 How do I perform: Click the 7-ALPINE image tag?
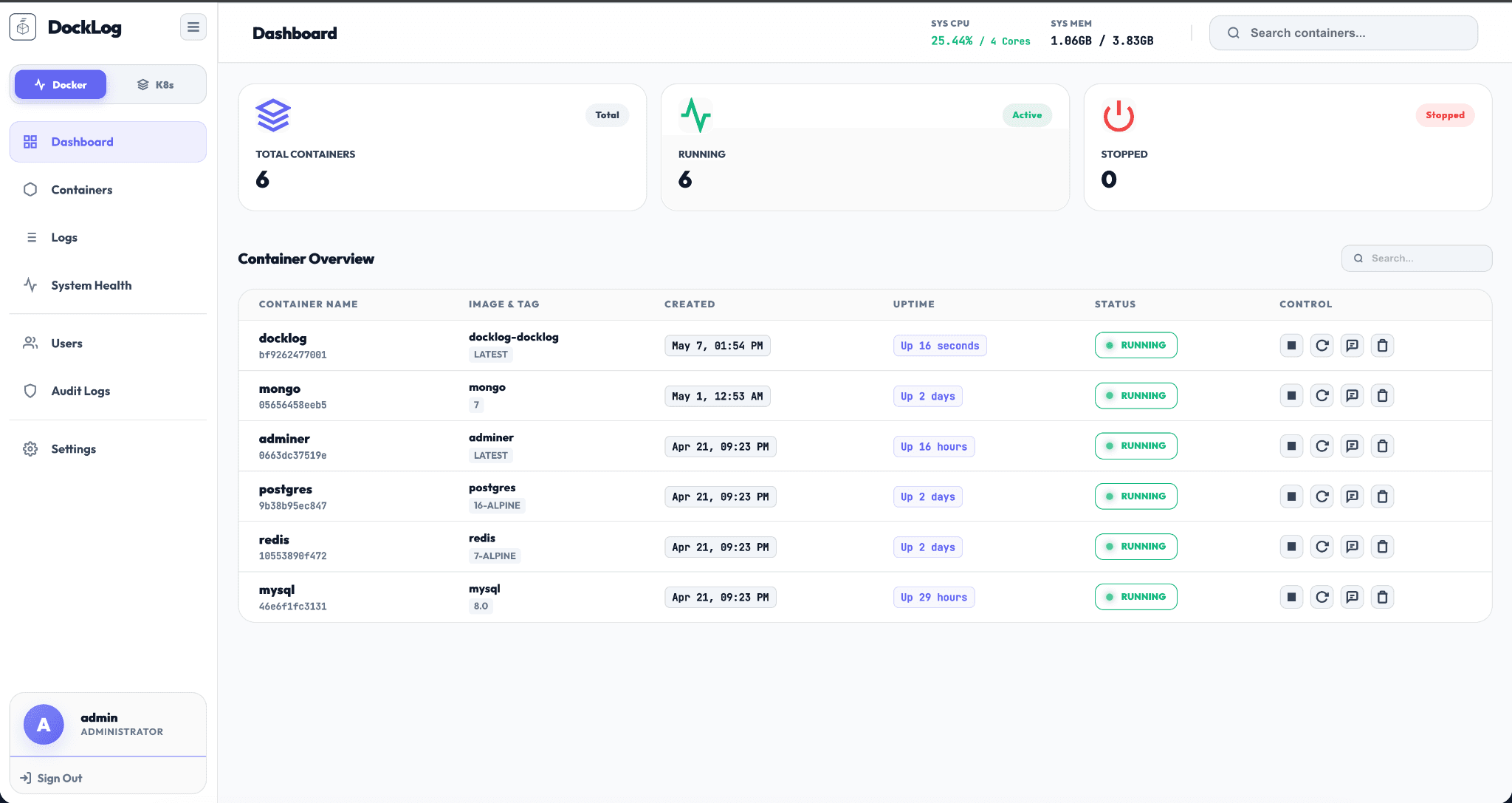coord(495,556)
